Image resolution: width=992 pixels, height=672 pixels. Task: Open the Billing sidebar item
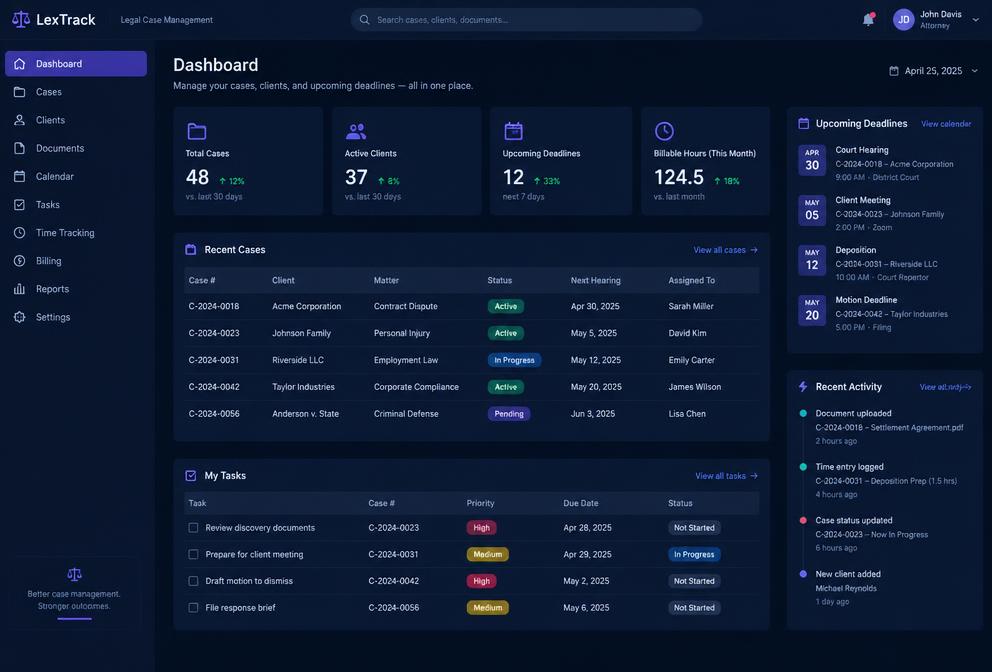tap(76, 261)
